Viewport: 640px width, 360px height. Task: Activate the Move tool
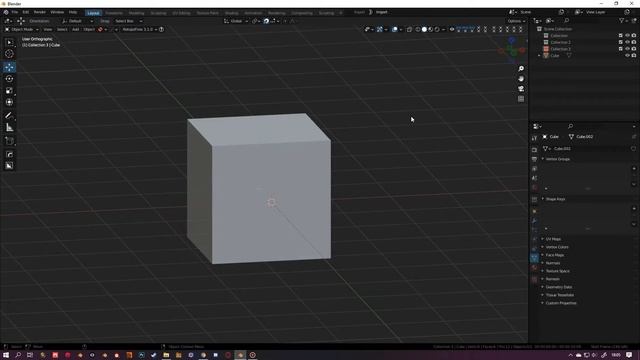point(9,67)
